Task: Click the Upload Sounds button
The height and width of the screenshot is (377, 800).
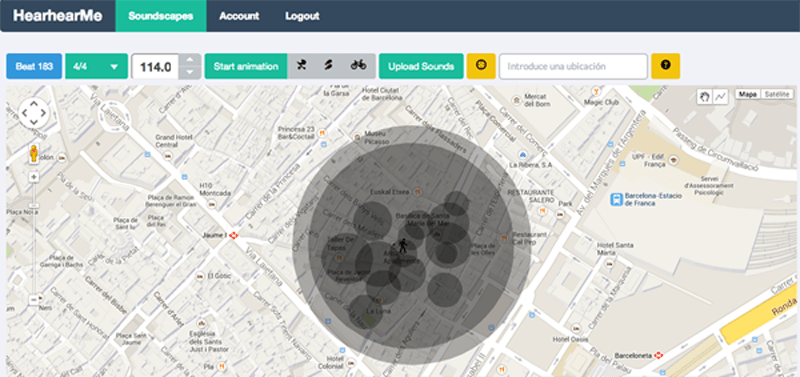Action: (421, 66)
